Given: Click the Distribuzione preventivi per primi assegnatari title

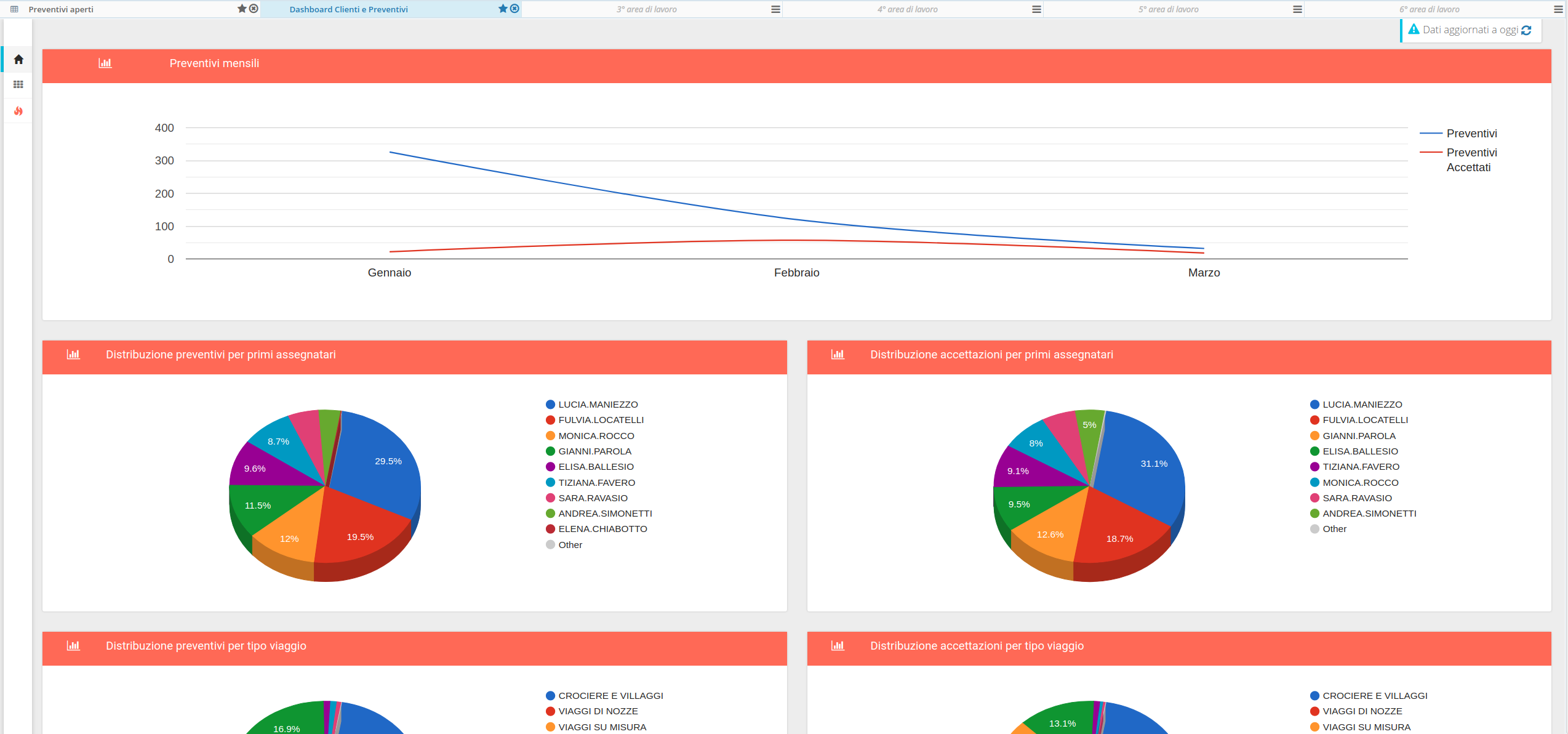Looking at the screenshot, I should 221,355.
